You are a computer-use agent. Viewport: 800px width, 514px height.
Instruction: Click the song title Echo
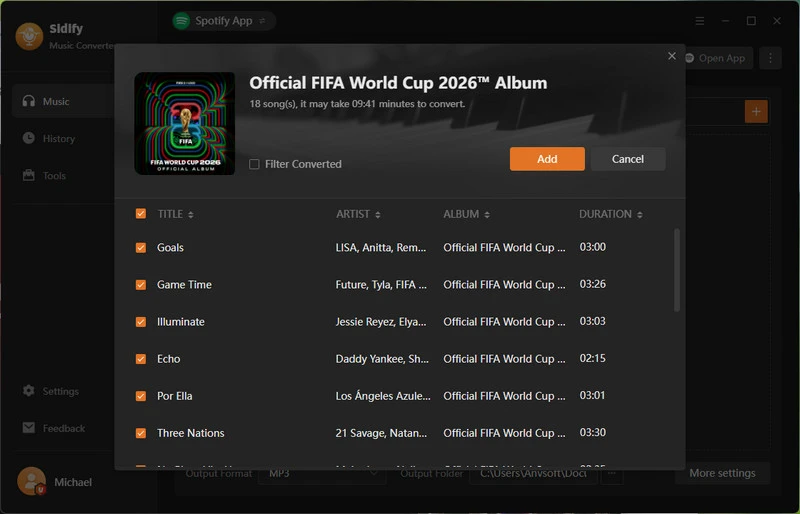tap(168, 359)
